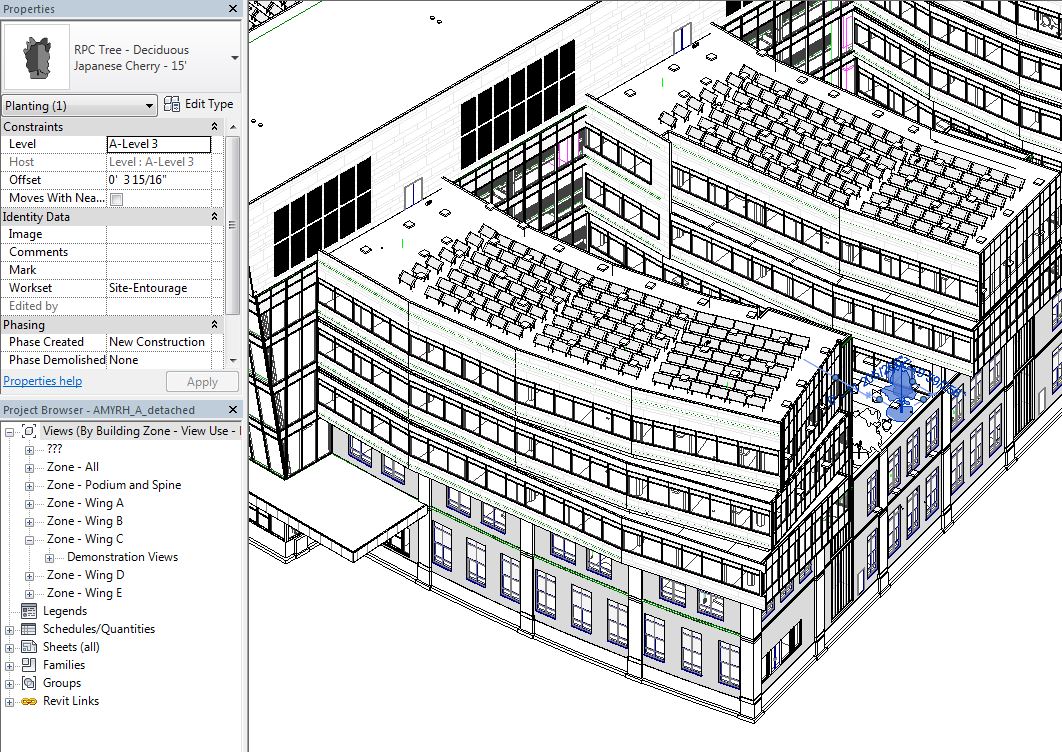
Task: Click the Apply button
Action: pyautogui.click(x=202, y=381)
